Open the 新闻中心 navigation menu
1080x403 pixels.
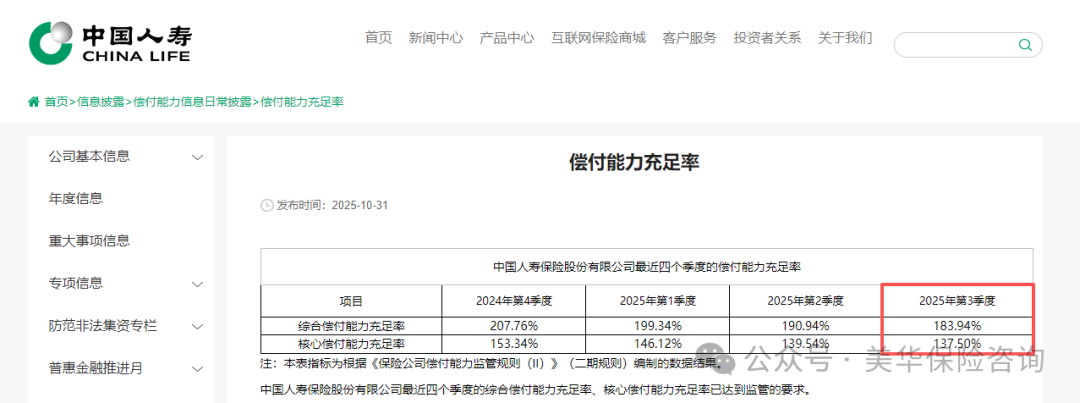pos(435,38)
